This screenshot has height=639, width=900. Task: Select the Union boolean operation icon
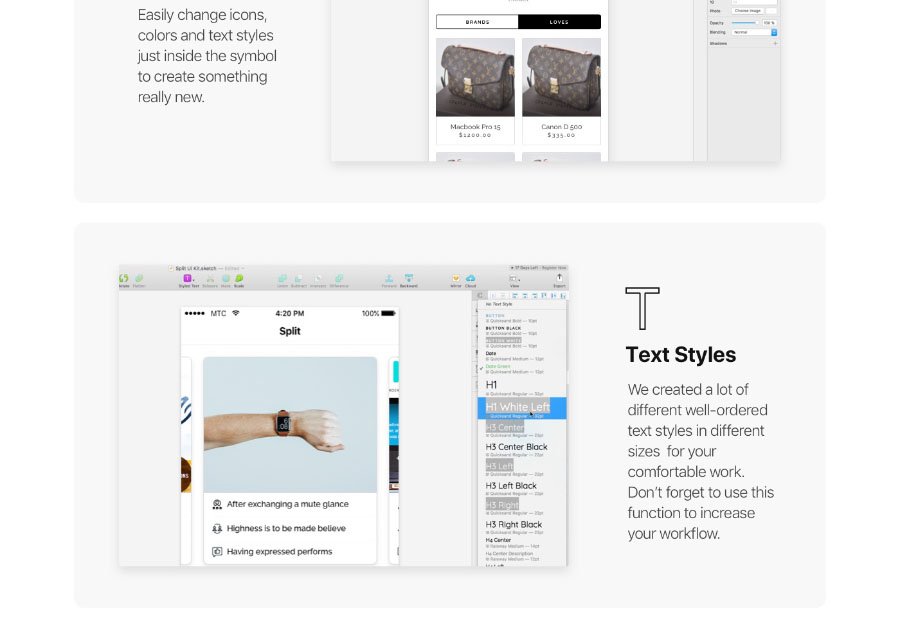tap(282, 280)
